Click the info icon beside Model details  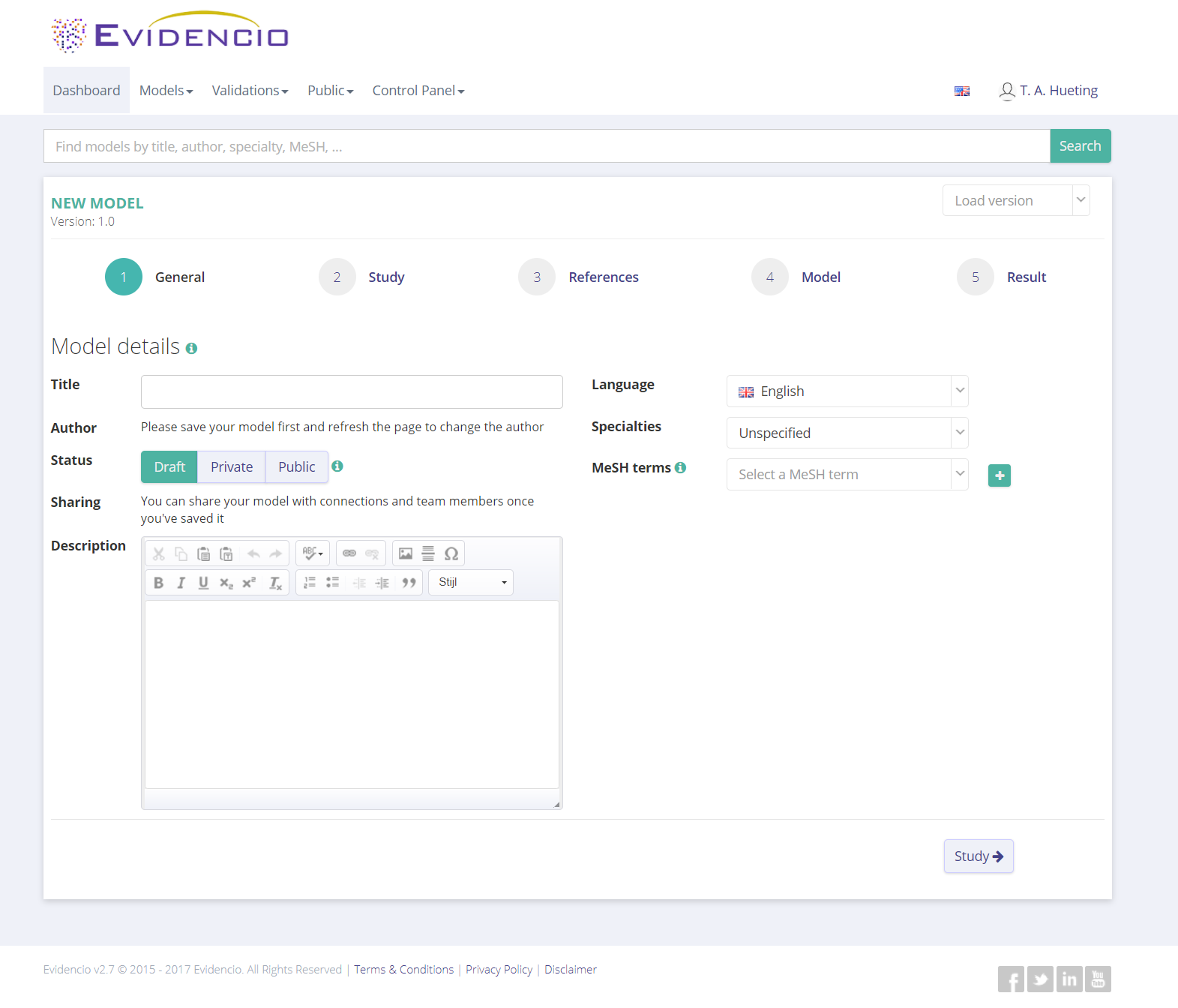tap(191, 348)
